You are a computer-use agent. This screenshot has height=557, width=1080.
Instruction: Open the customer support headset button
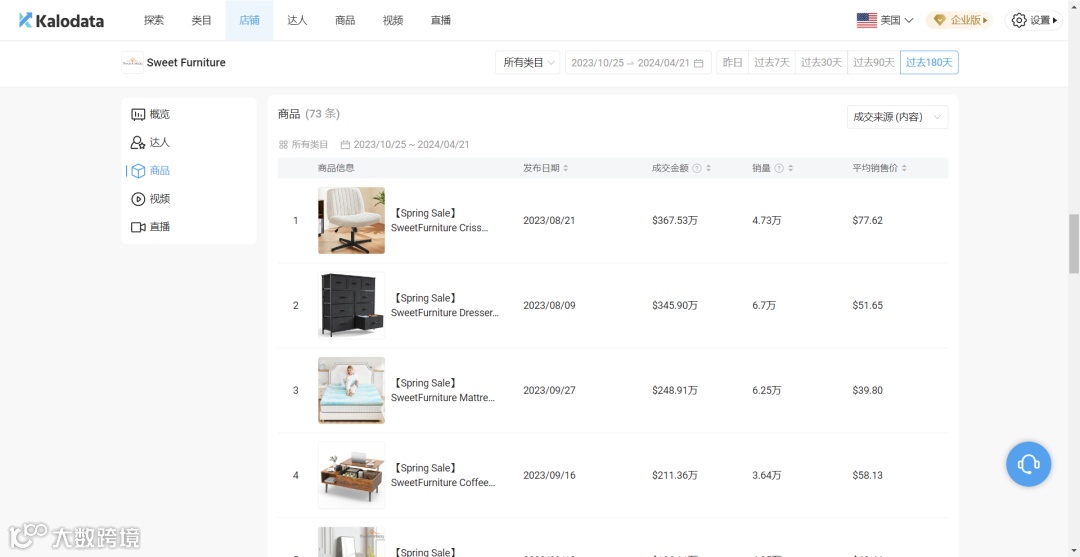tap(1028, 464)
